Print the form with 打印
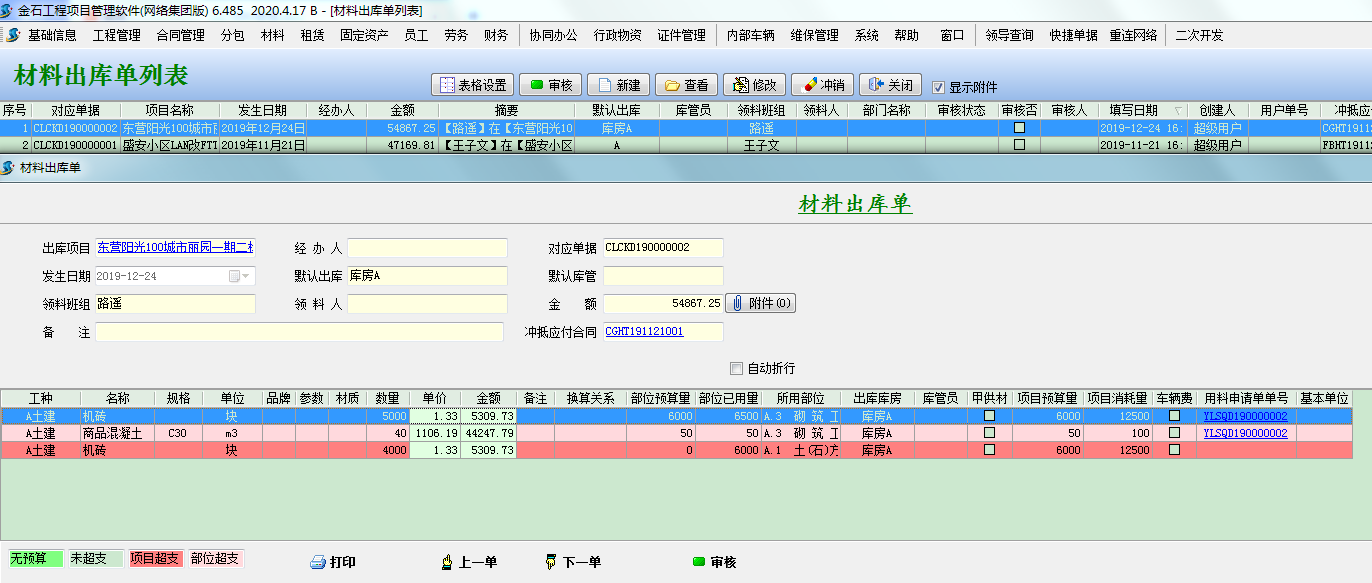The width and height of the screenshot is (1372, 583). point(333,562)
